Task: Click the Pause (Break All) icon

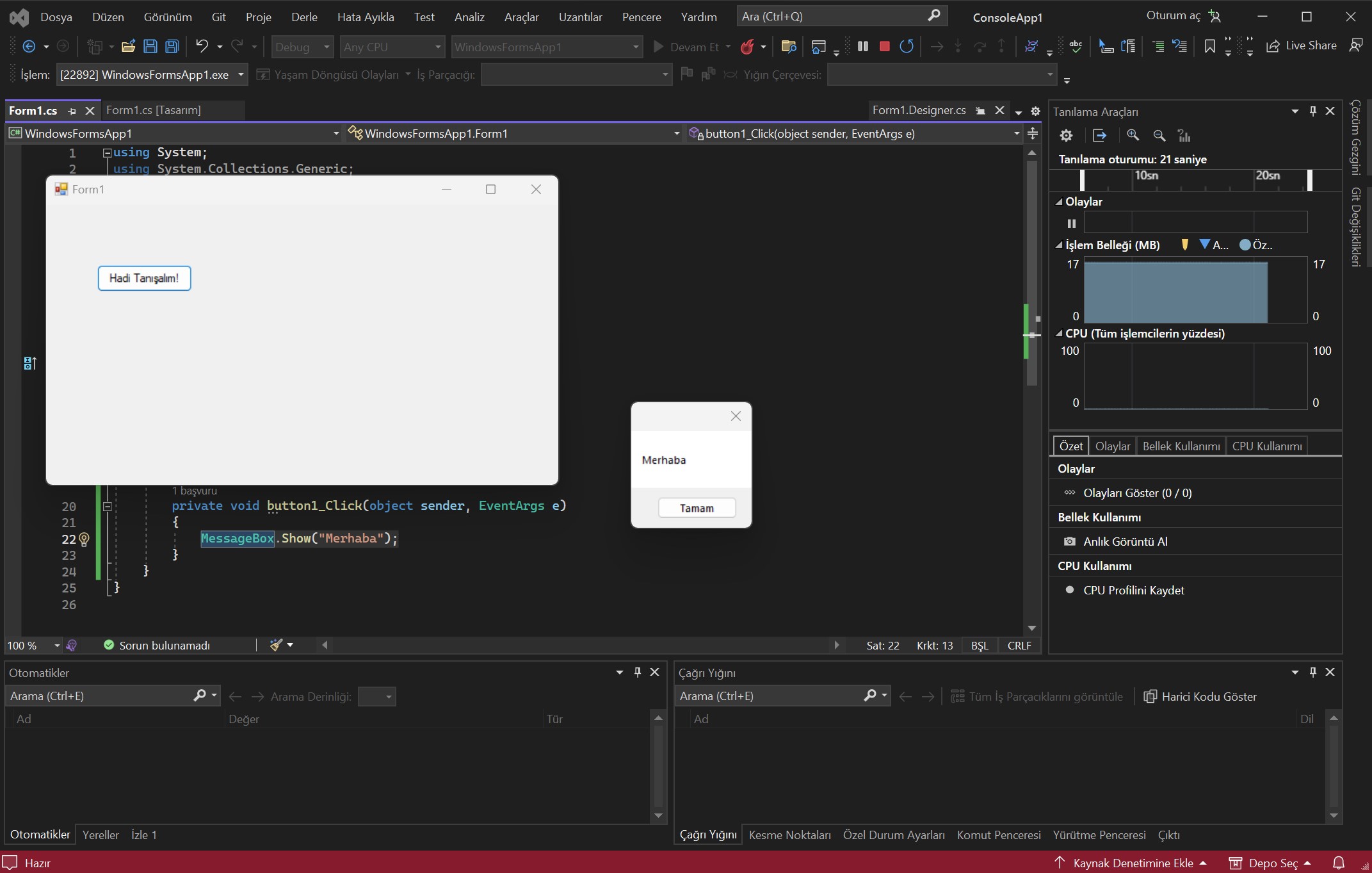Action: [x=862, y=46]
